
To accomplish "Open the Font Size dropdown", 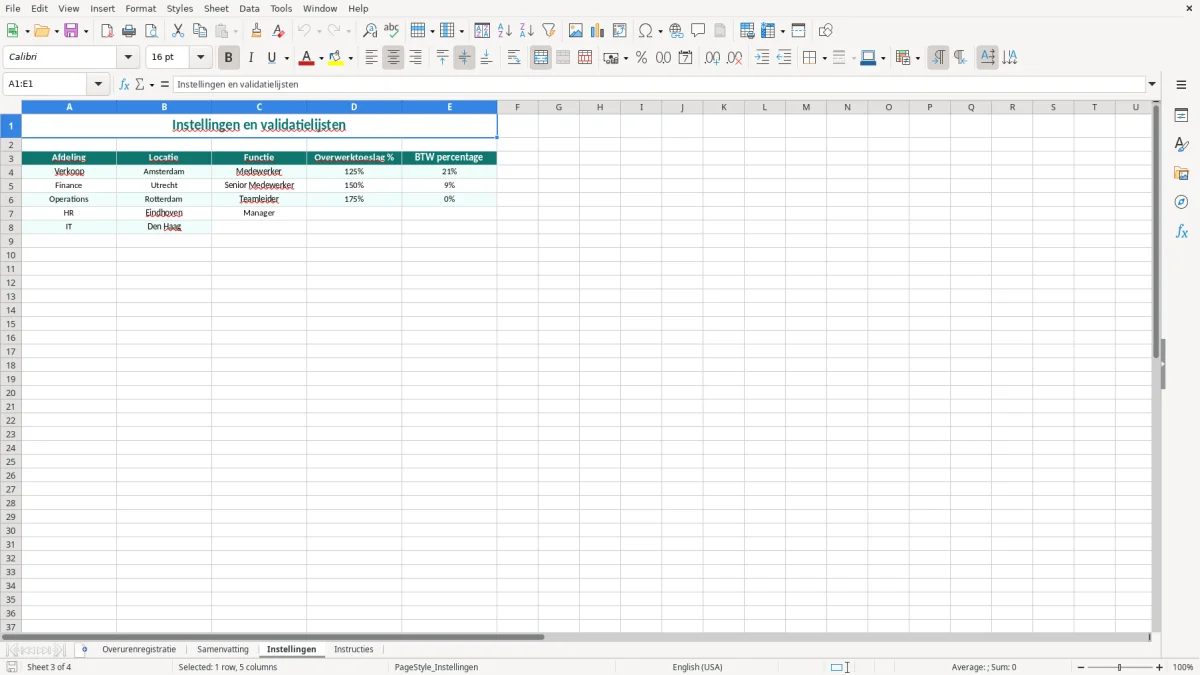I will (x=200, y=58).
